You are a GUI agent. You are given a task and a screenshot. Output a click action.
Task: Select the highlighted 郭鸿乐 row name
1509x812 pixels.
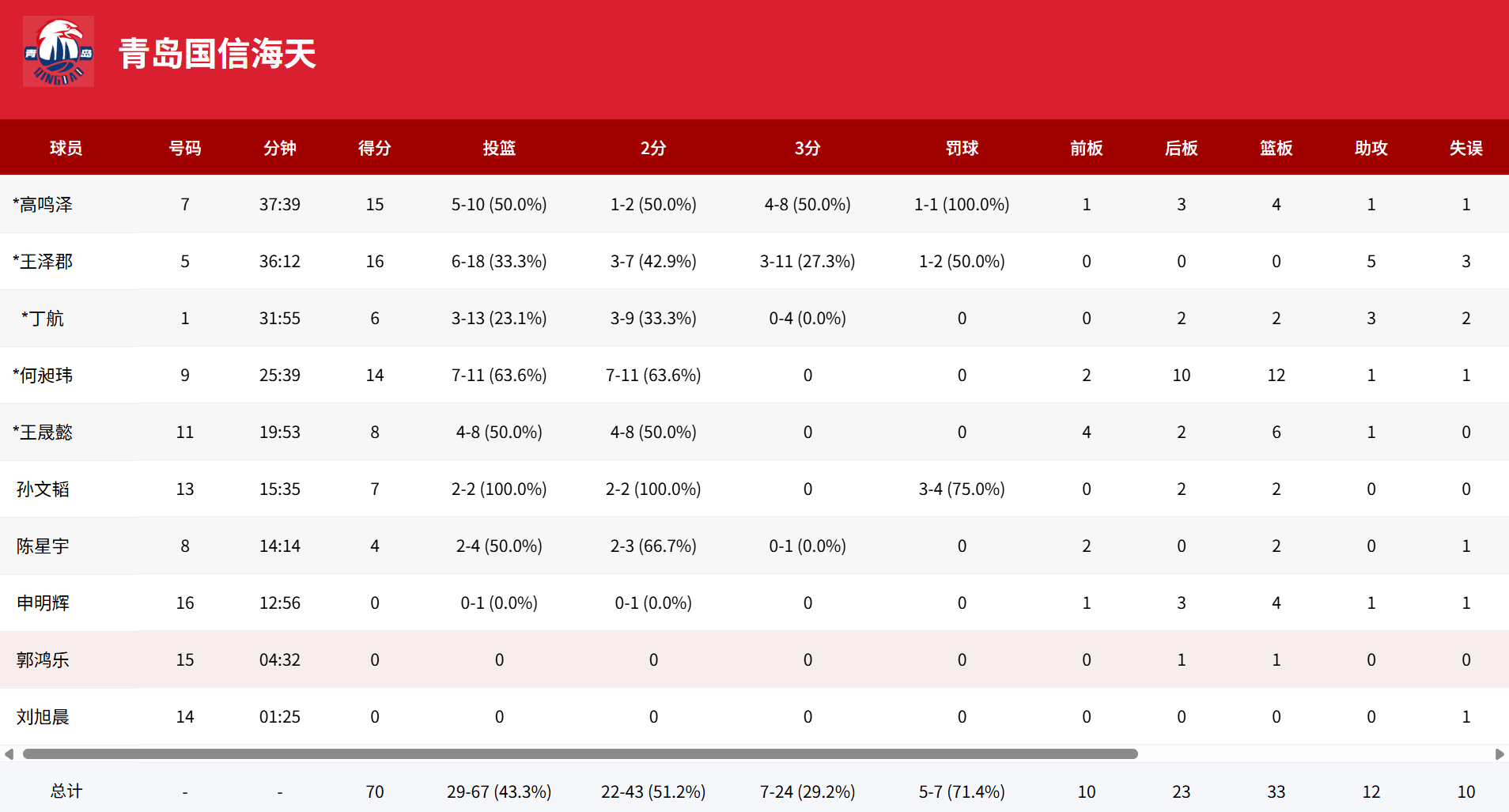coord(43,660)
